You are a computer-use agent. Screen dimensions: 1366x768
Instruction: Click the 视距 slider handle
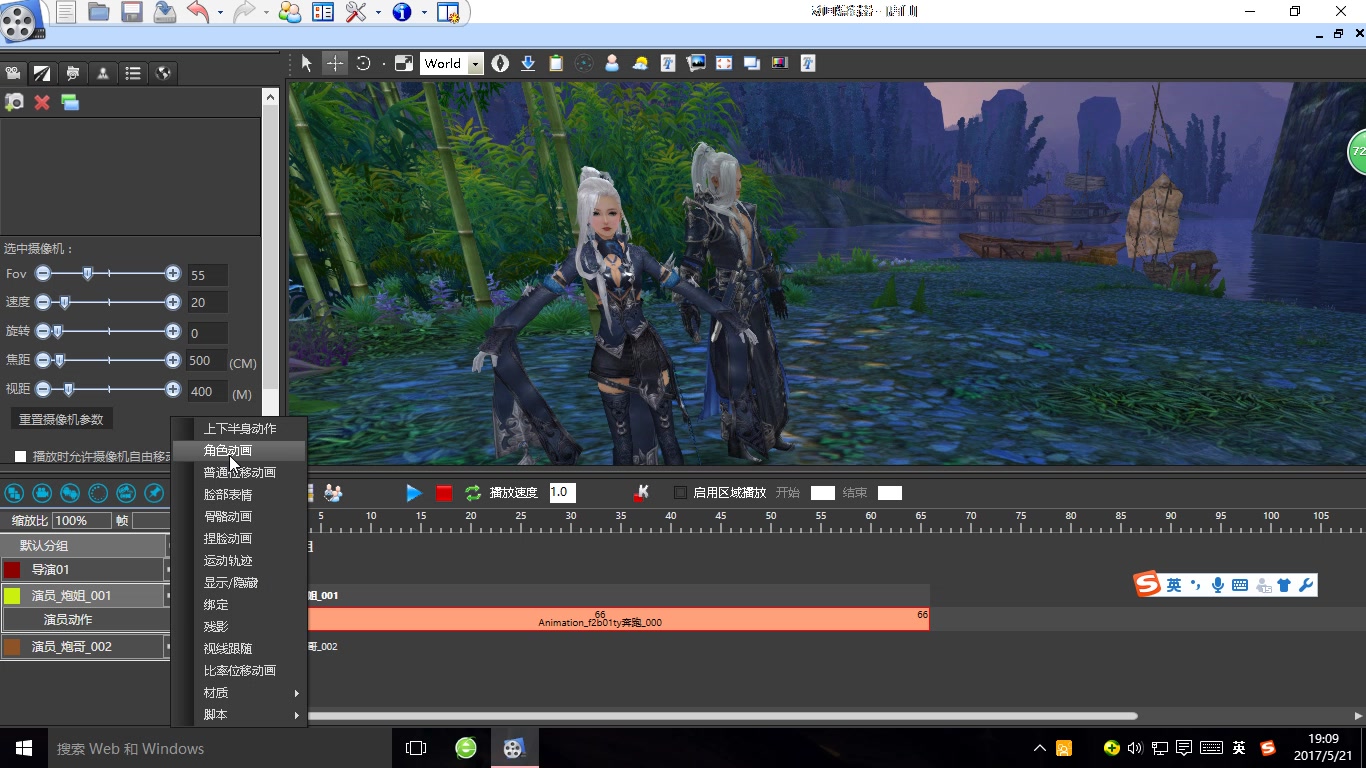[68, 389]
